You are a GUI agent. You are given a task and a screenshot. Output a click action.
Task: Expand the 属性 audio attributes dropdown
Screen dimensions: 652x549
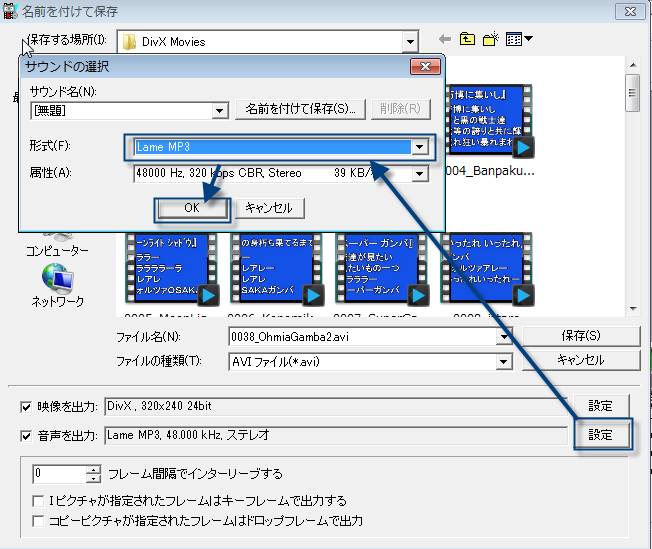(x=421, y=174)
